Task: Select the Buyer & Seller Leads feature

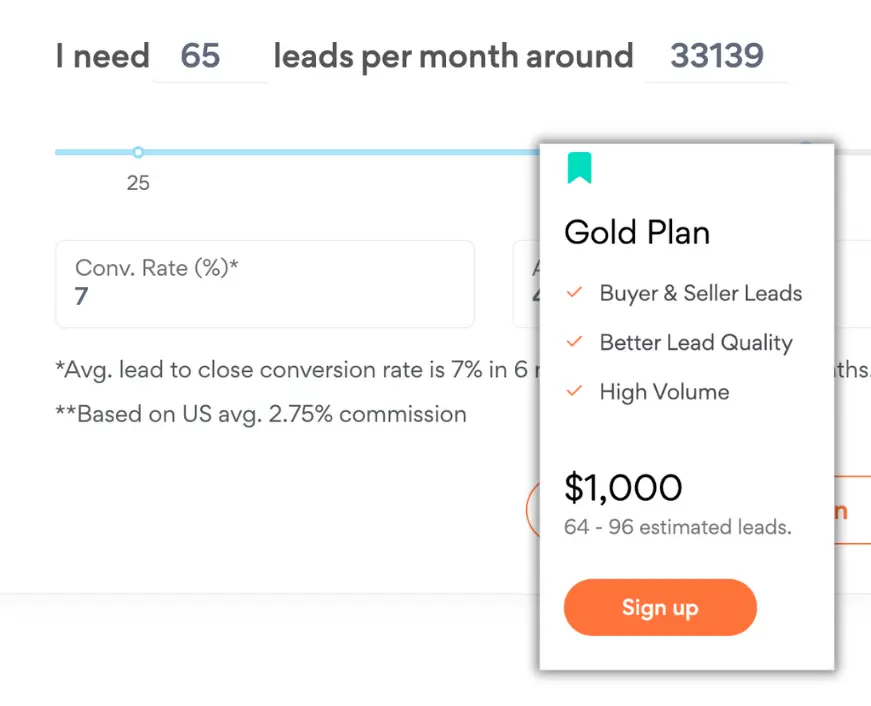Action: pos(701,293)
